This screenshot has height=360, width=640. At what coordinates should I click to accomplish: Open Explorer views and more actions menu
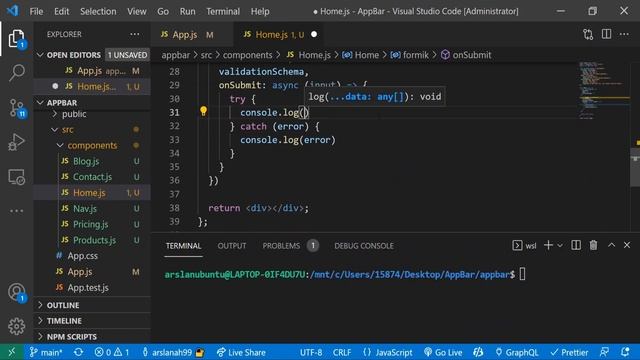click(x=135, y=34)
